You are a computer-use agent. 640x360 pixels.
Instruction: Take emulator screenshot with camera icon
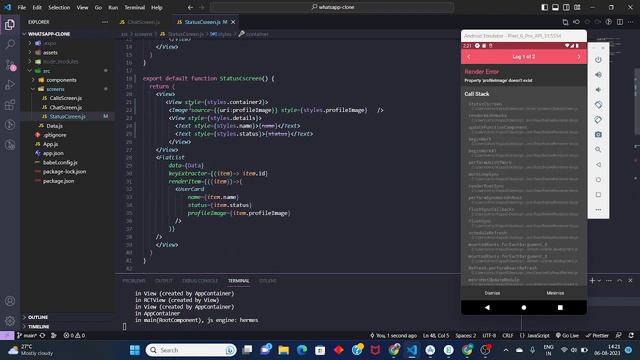[598, 135]
